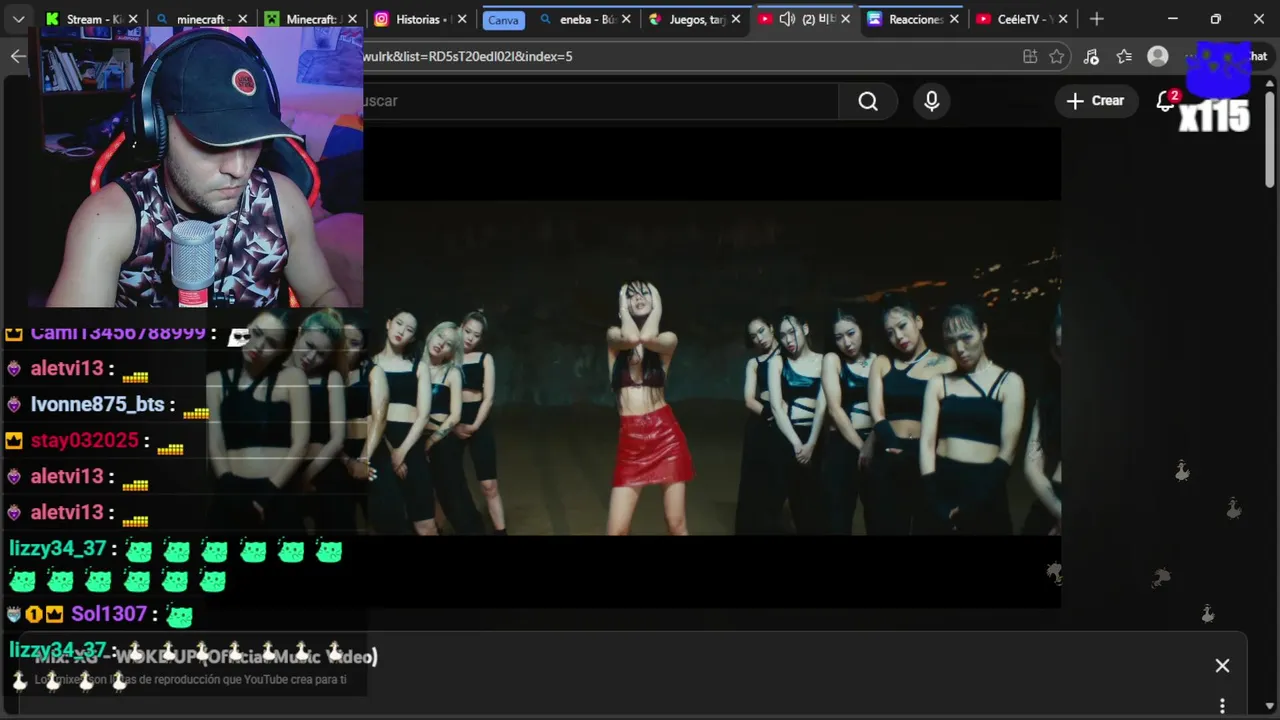1280x720 pixels.
Task: Close the Historias tab
Action: coord(462,19)
